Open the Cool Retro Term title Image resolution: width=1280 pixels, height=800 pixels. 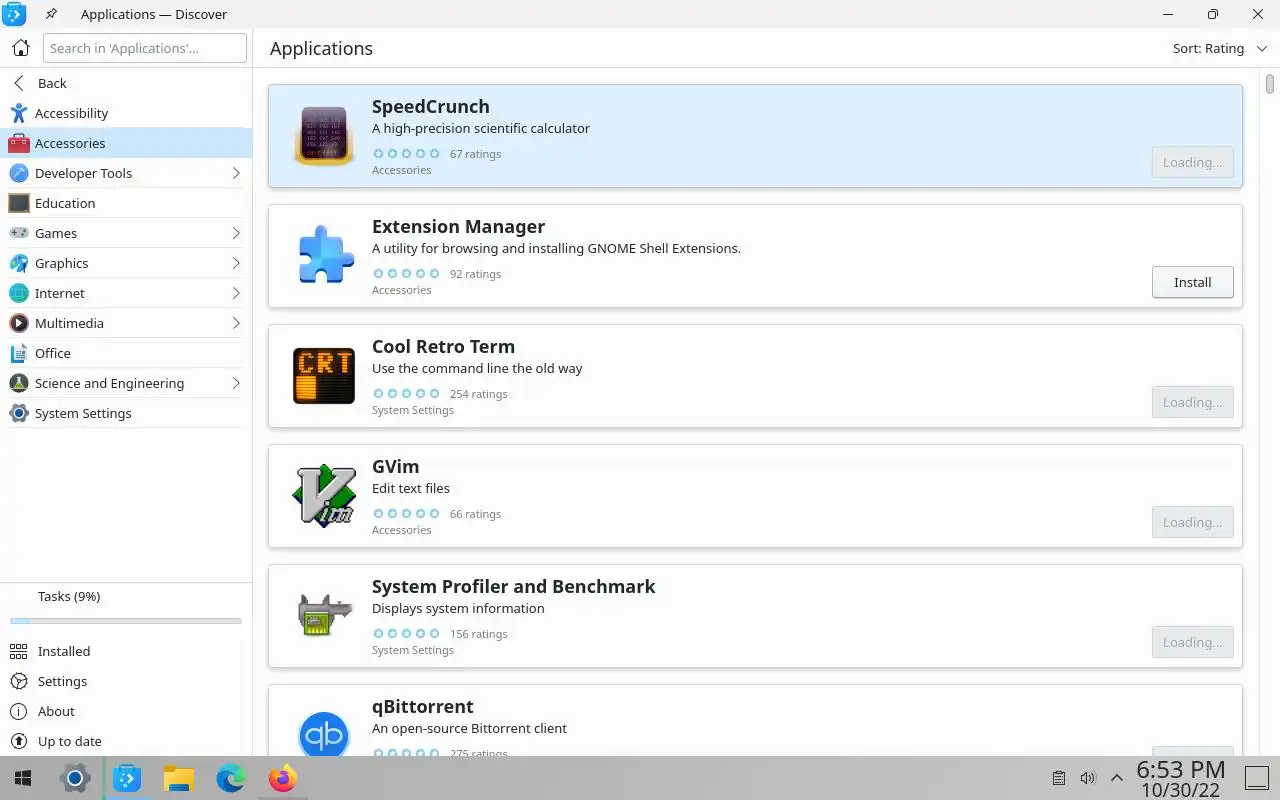[x=443, y=346]
